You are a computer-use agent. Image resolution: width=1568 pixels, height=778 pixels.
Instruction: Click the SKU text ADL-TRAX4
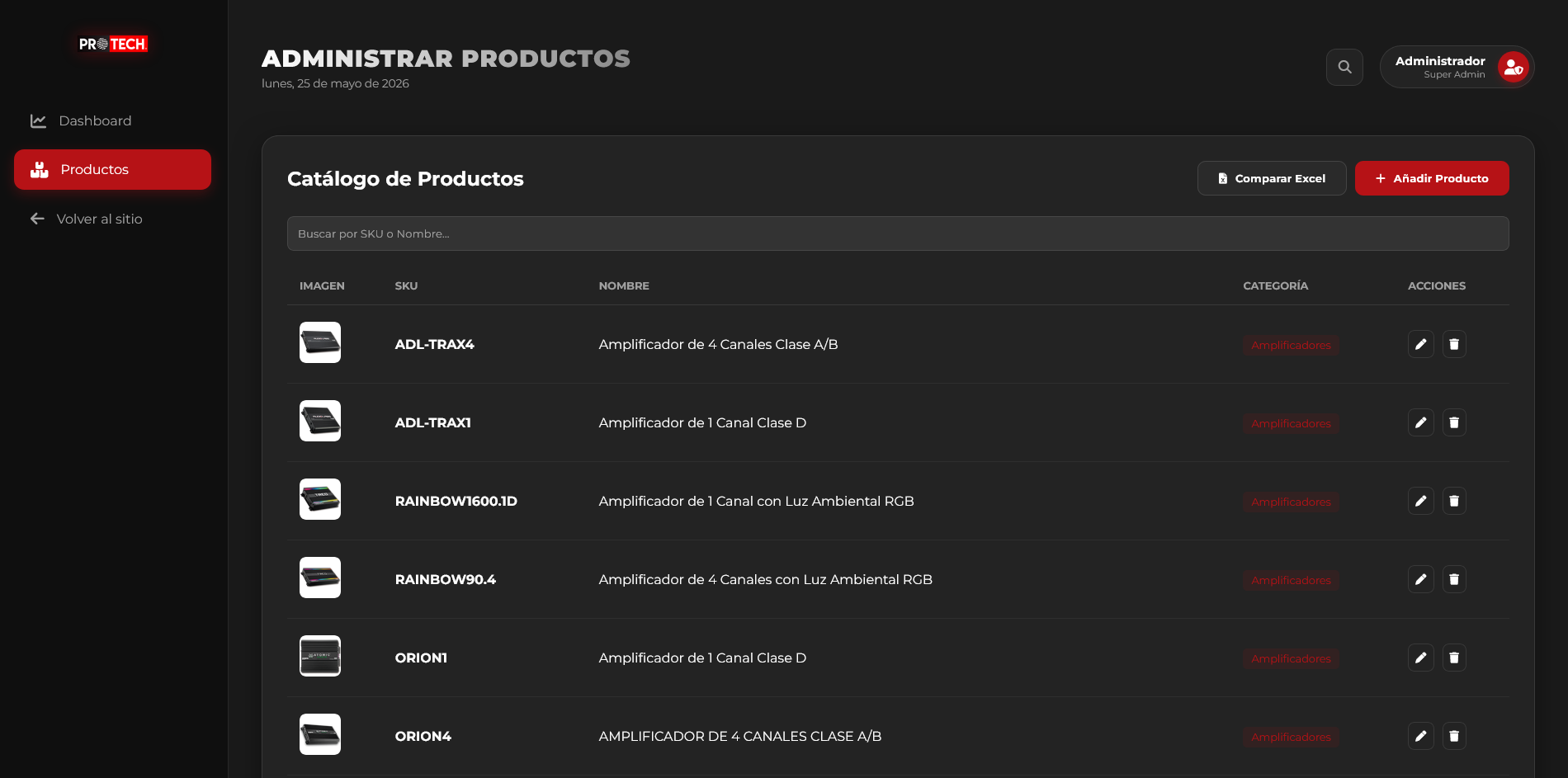tap(434, 344)
